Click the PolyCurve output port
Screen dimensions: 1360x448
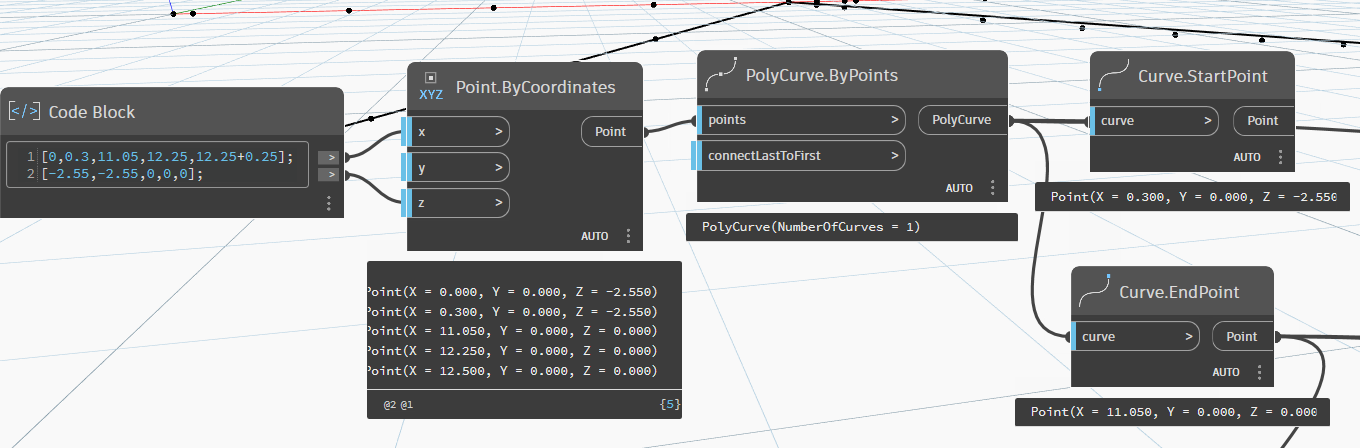coord(964,120)
